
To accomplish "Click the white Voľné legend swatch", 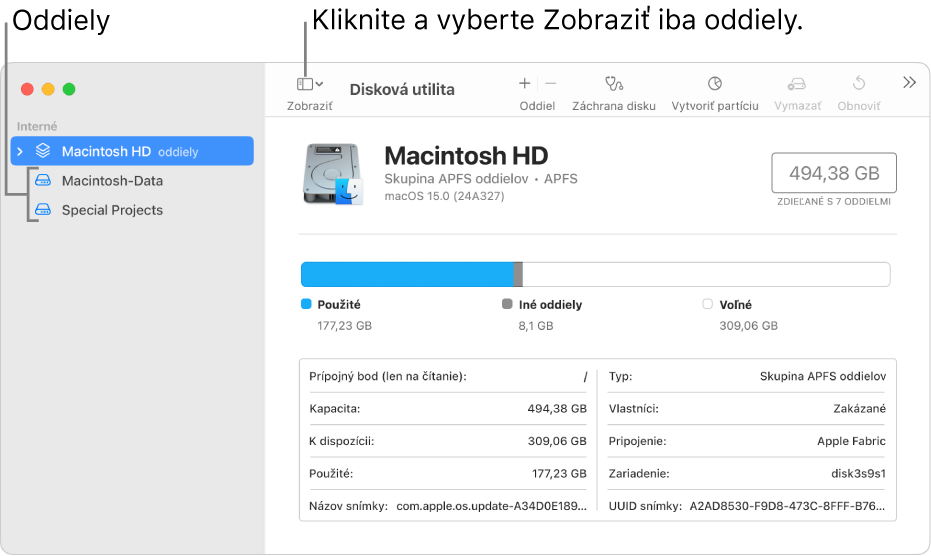I will click(708, 304).
